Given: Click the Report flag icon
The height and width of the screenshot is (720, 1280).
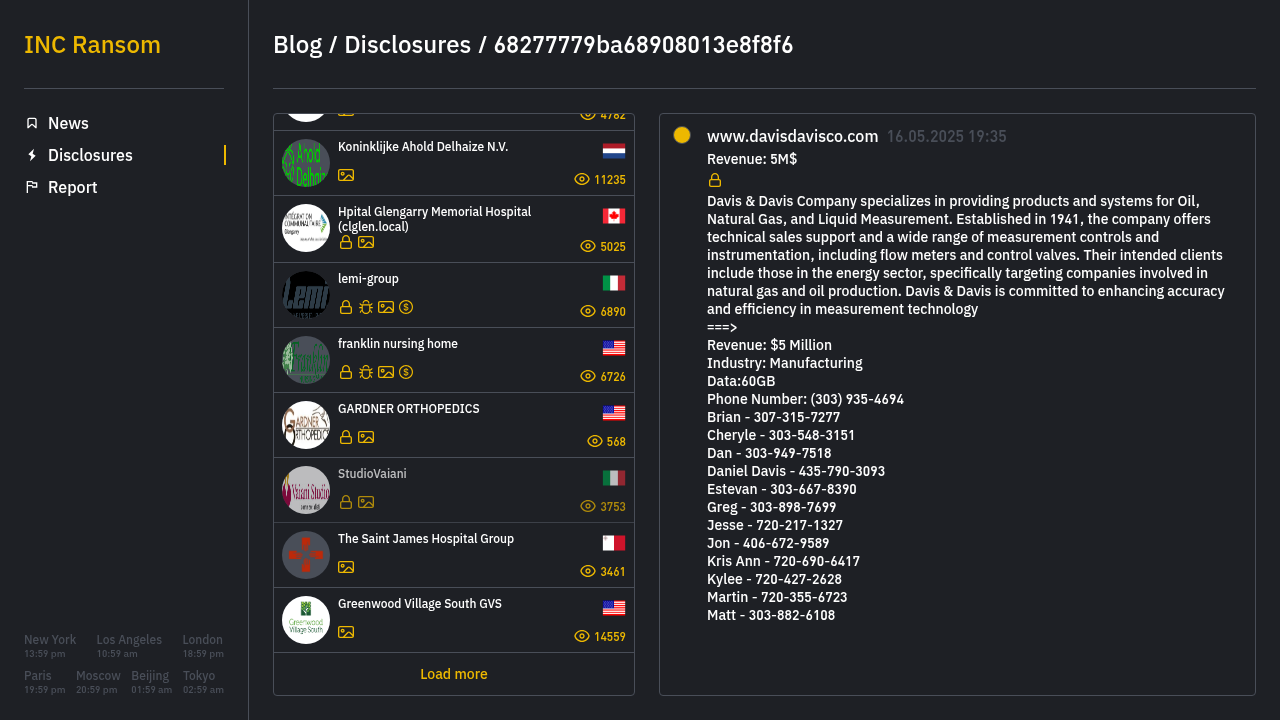Looking at the screenshot, I should pyautogui.click(x=32, y=187).
